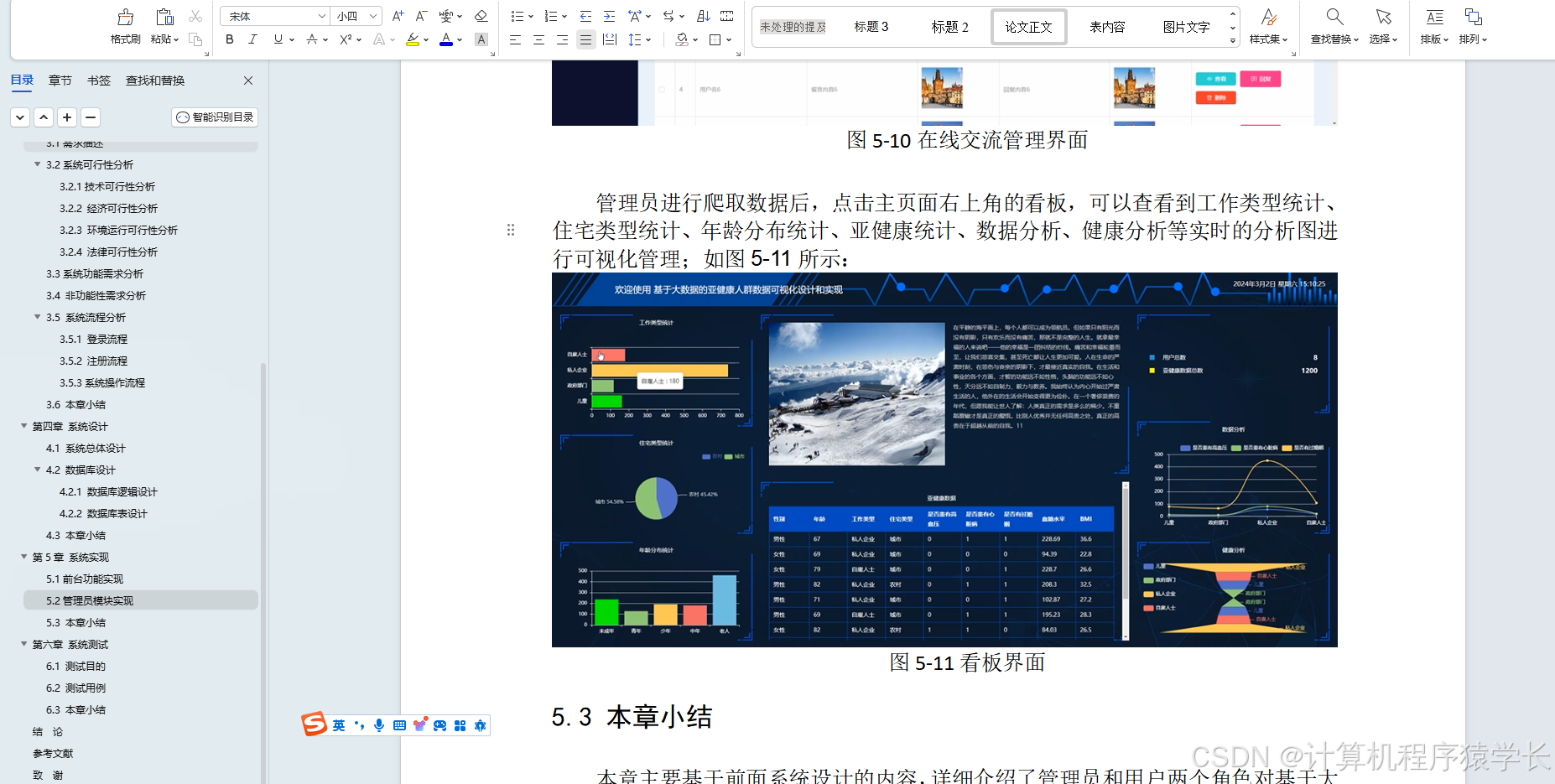Toggle strikethrough formatting
Image resolution: width=1555 pixels, height=784 pixels.
tap(311, 39)
